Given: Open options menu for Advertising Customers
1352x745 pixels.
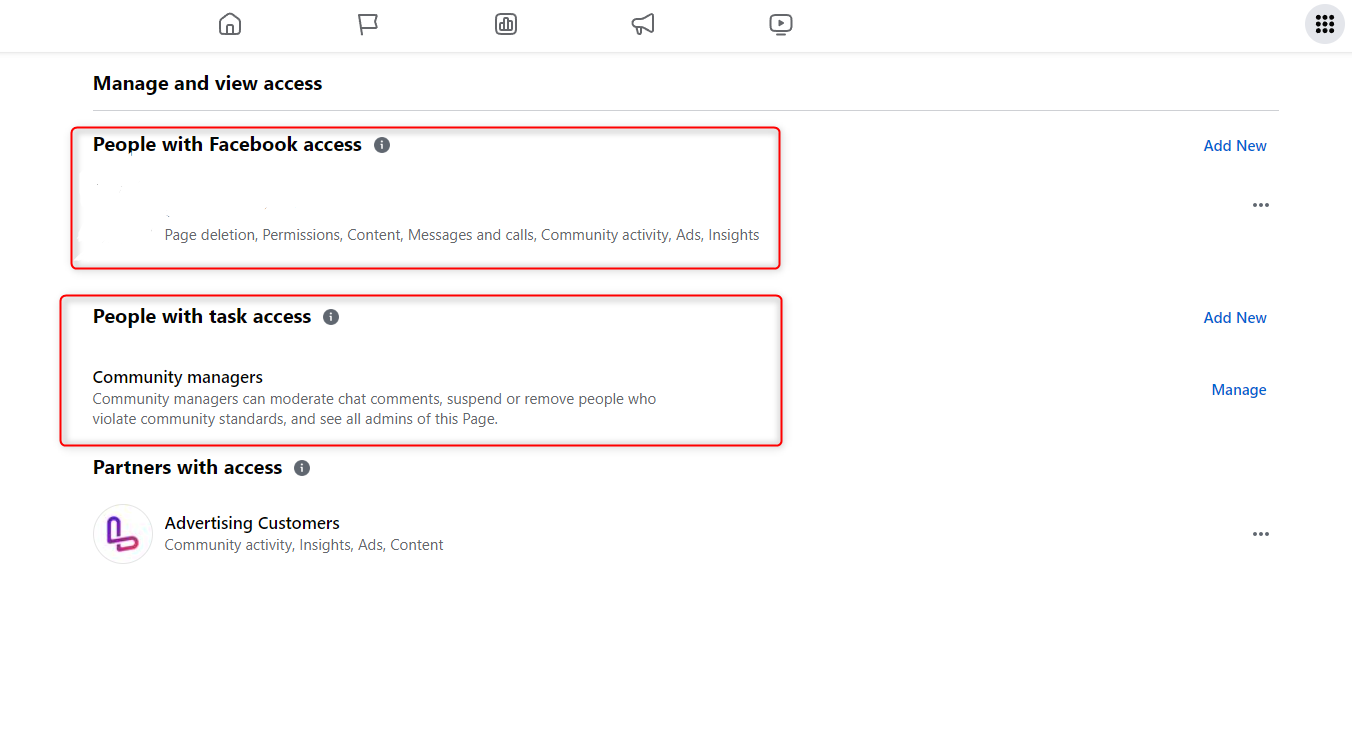Looking at the screenshot, I should coord(1261,534).
